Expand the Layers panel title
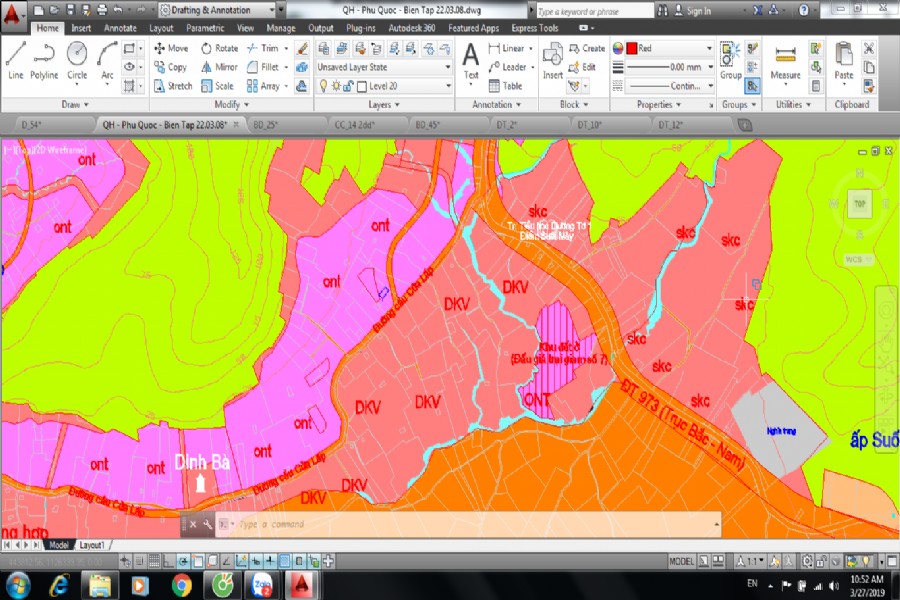This screenshot has height=600, width=900. (x=383, y=104)
